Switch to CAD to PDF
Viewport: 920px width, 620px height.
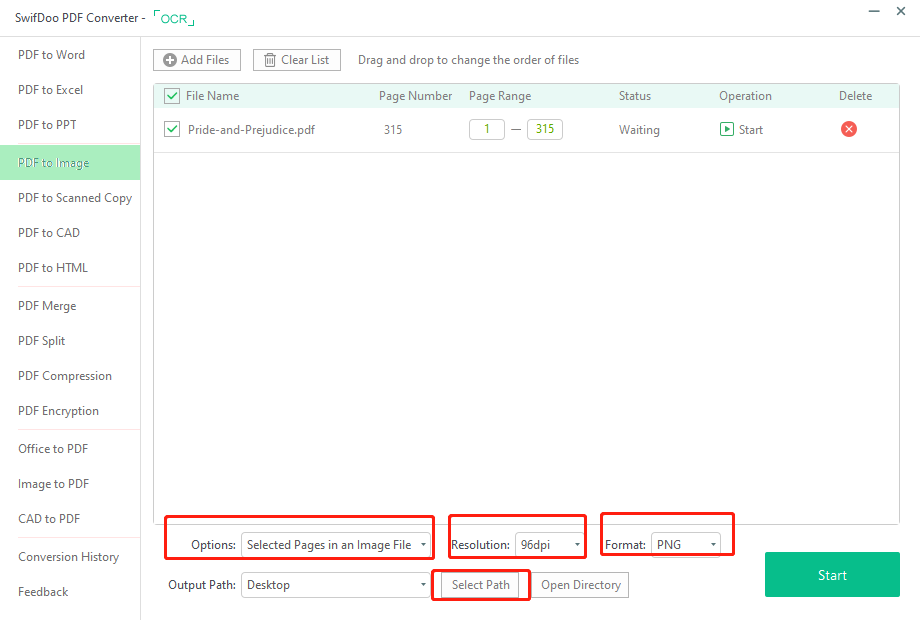click(x=49, y=519)
